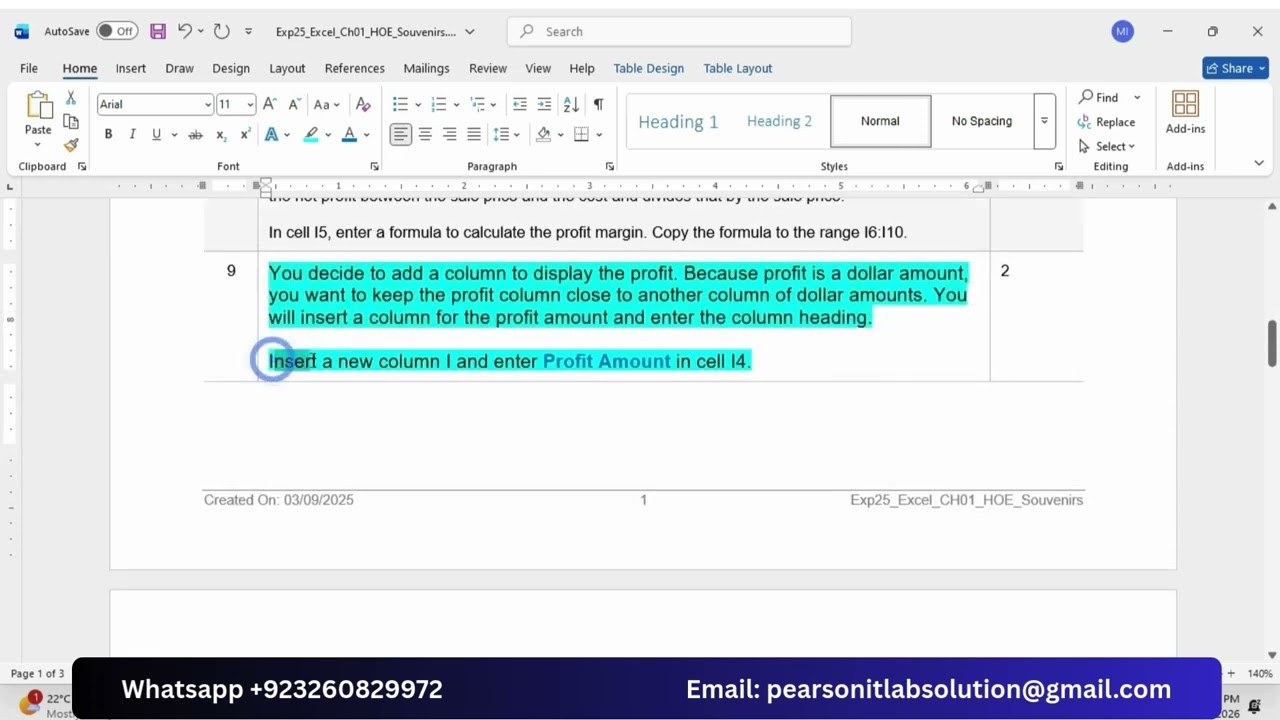
Task: Toggle Underline formatting
Action: click(156, 134)
